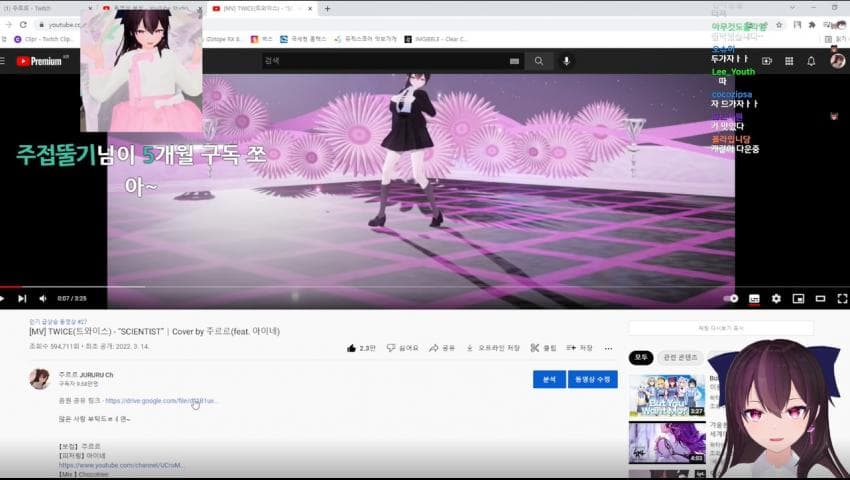Enter fullscreen mode
This screenshot has width=850, height=480.
click(x=842, y=298)
